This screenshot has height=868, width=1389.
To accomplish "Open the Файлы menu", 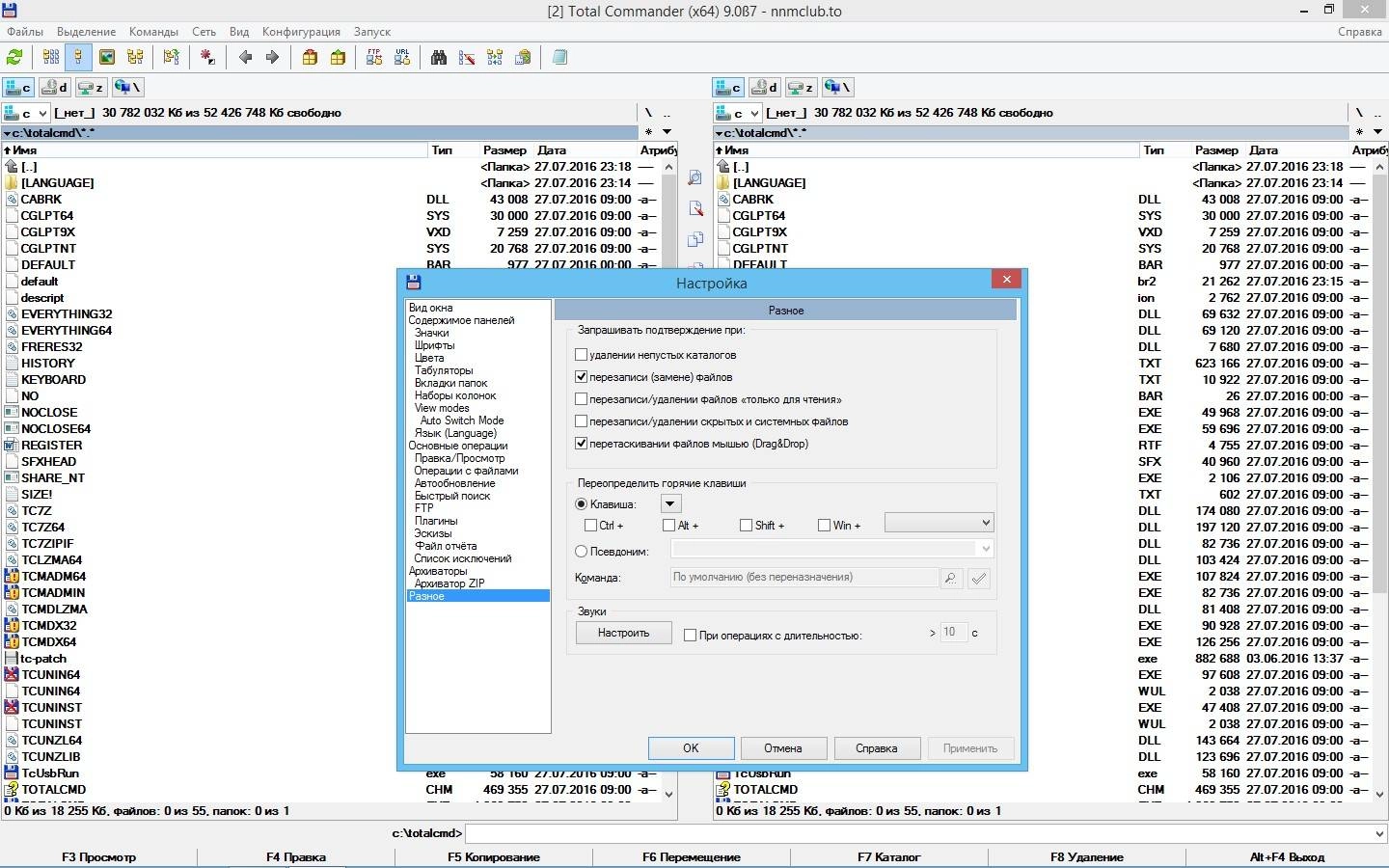I will point(25,32).
